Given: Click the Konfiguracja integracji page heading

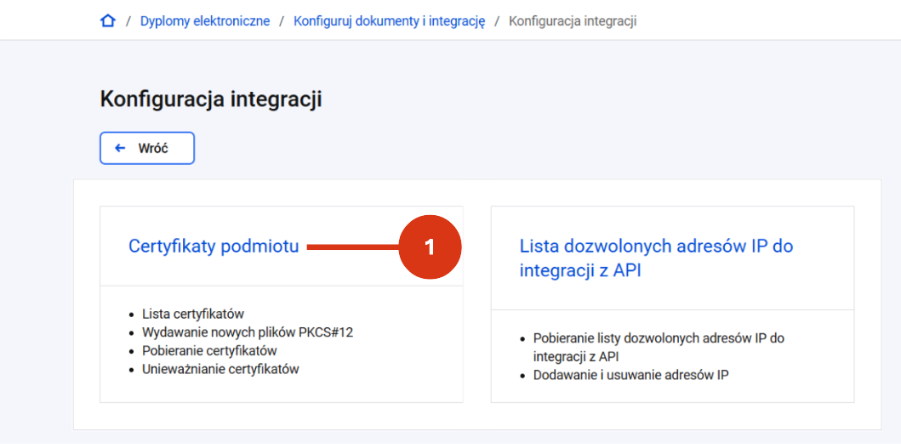Looking at the screenshot, I should [211, 99].
